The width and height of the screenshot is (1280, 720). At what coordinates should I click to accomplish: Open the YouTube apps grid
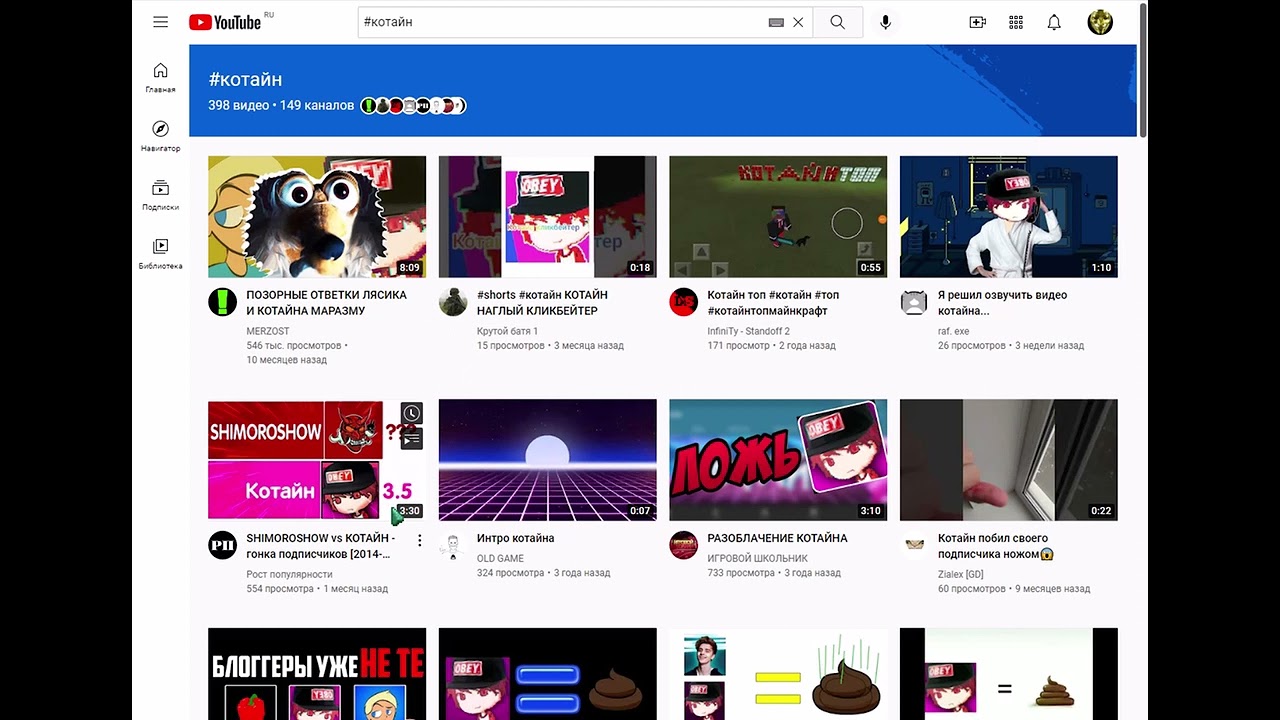1016,22
